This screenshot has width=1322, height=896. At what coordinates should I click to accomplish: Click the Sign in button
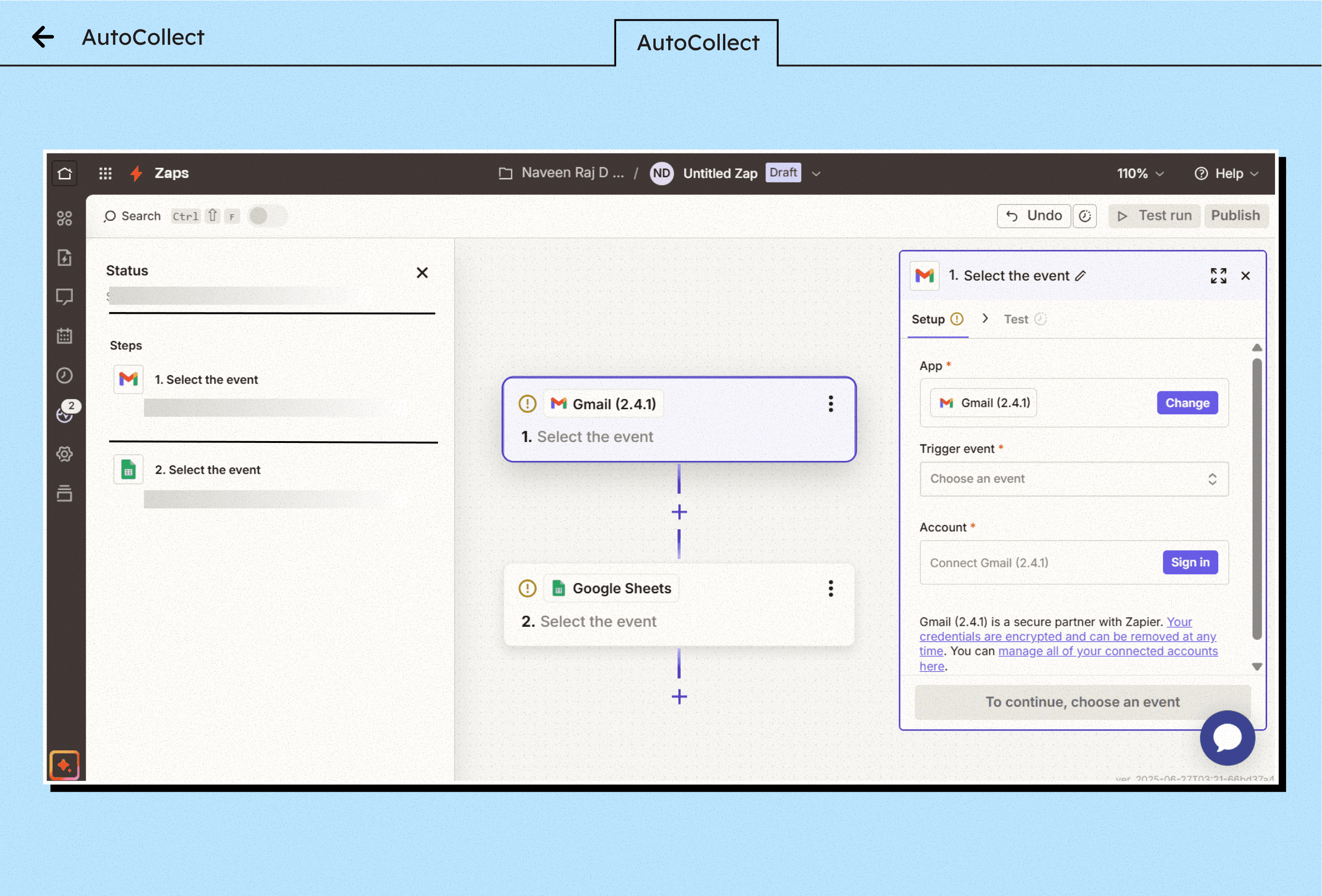coord(1190,562)
